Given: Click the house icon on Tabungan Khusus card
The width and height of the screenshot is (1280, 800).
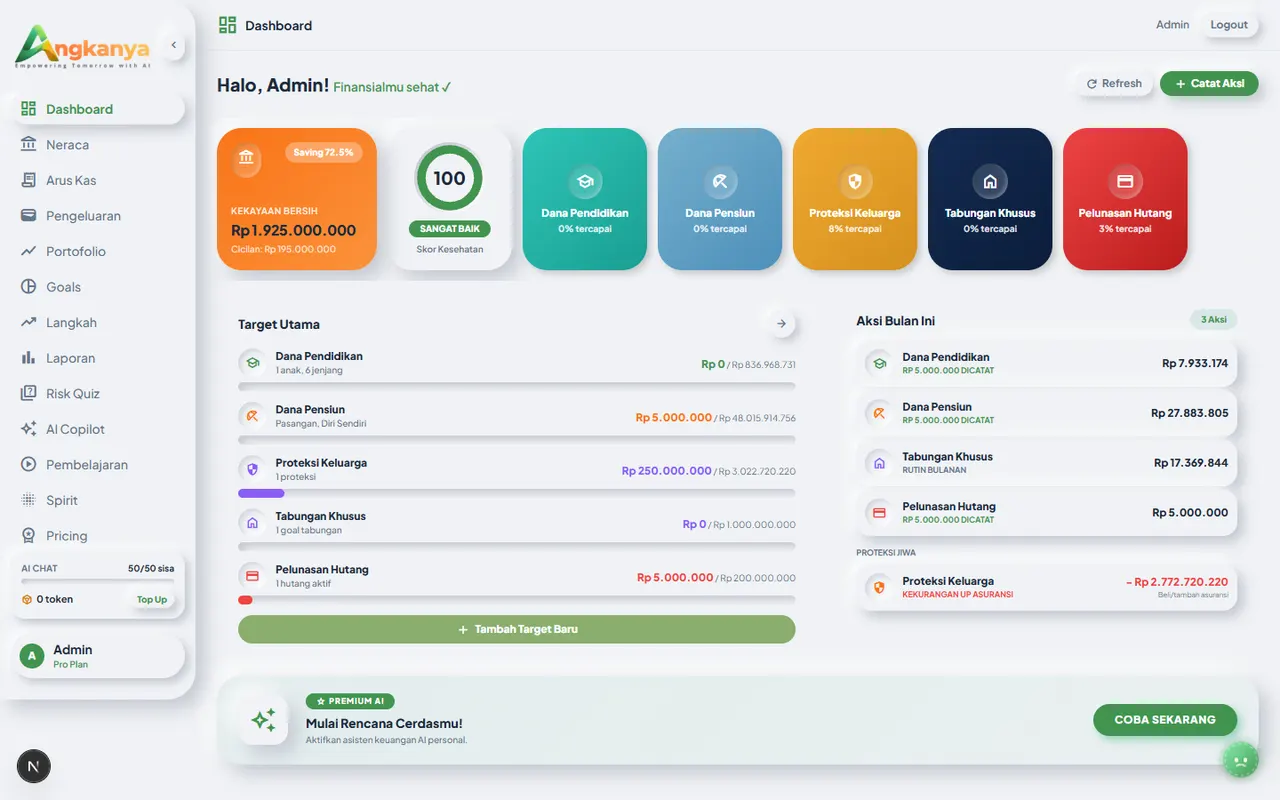Looking at the screenshot, I should (x=989, y=182).
